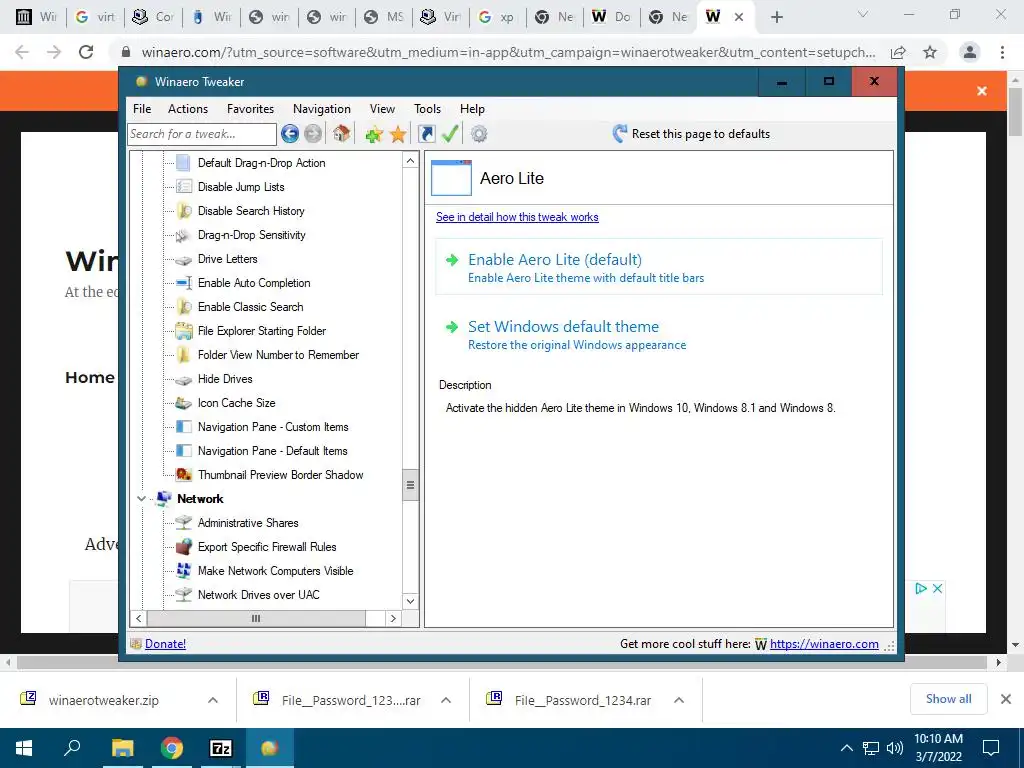Viewport: 1024px width, 768px height.
Task: Open Navigation Pane - Default Items
Action: [x=272, y=451]
